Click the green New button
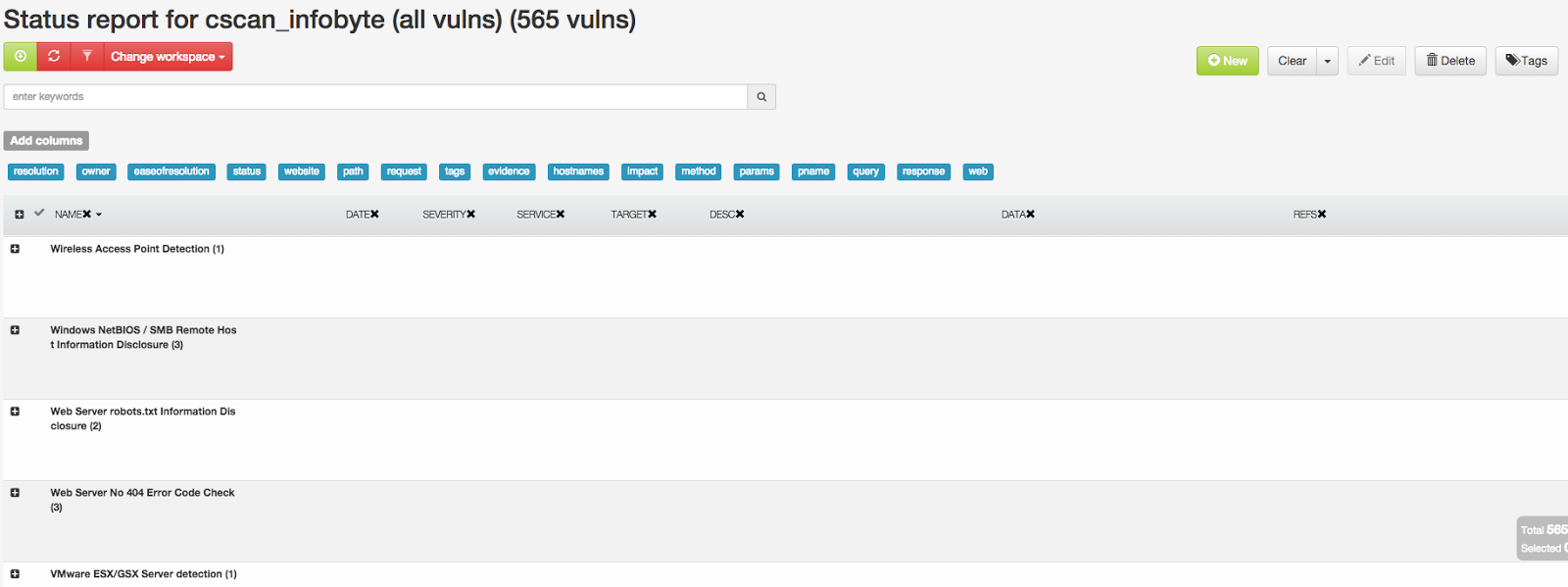 (x=1227, y=61)
